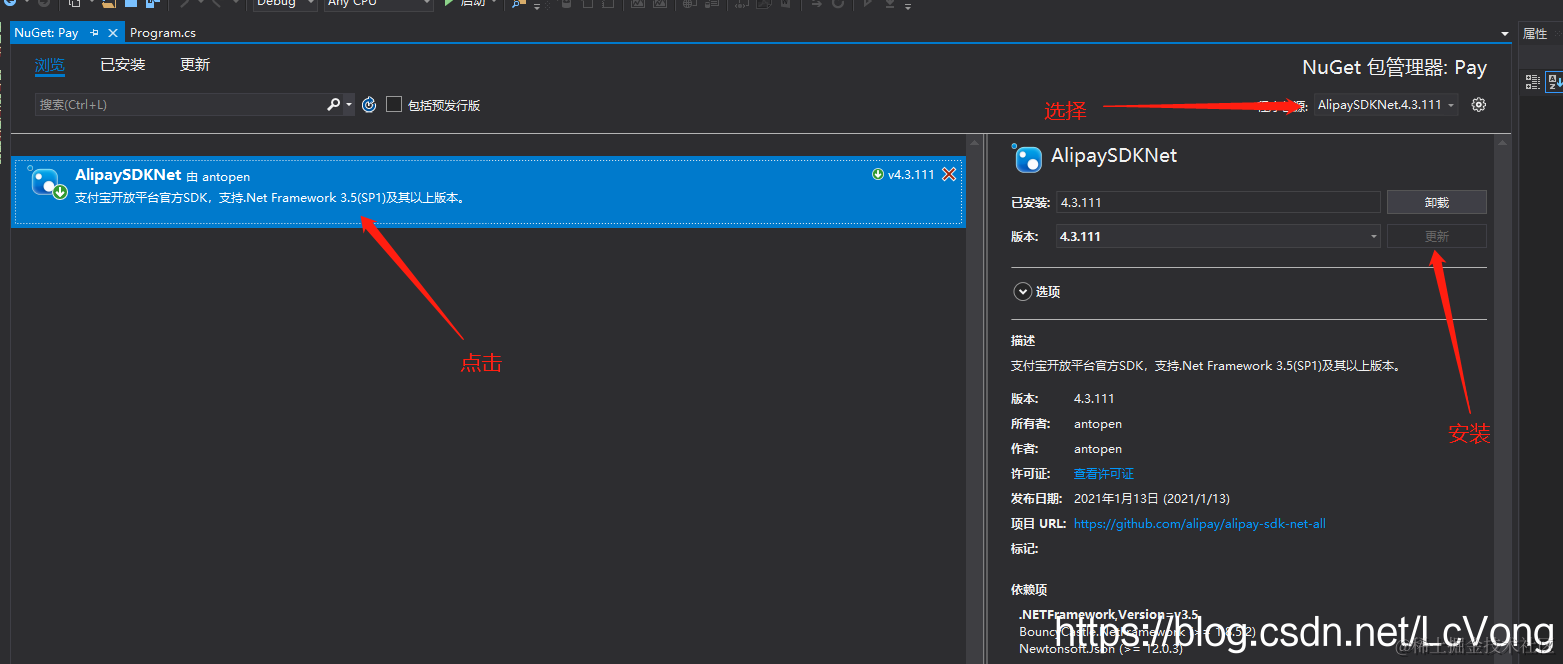1563x664 pixels.
Task: Open package source settings gear
Action: point(1479,104)
